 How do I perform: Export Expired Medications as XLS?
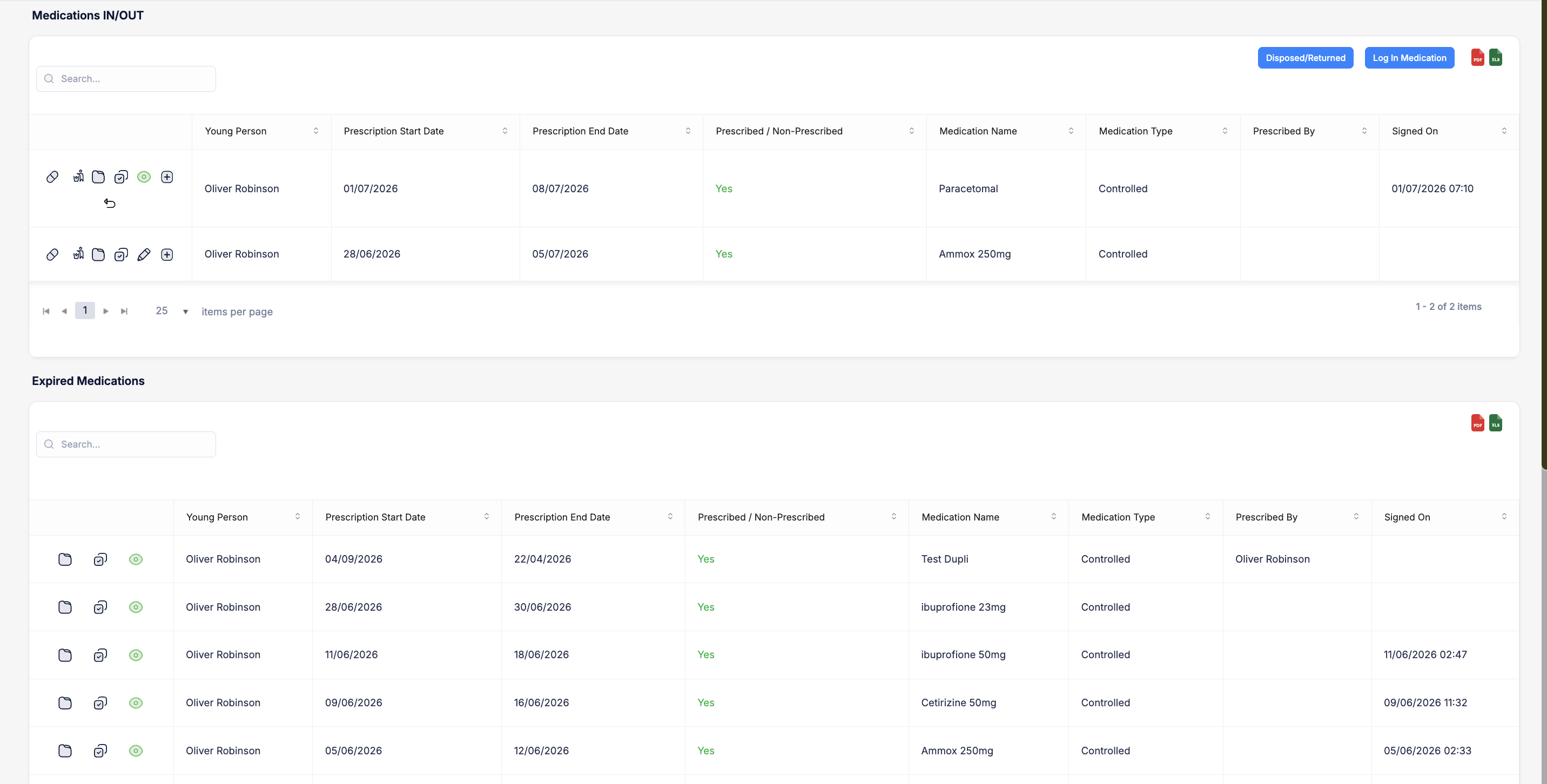1495,423
